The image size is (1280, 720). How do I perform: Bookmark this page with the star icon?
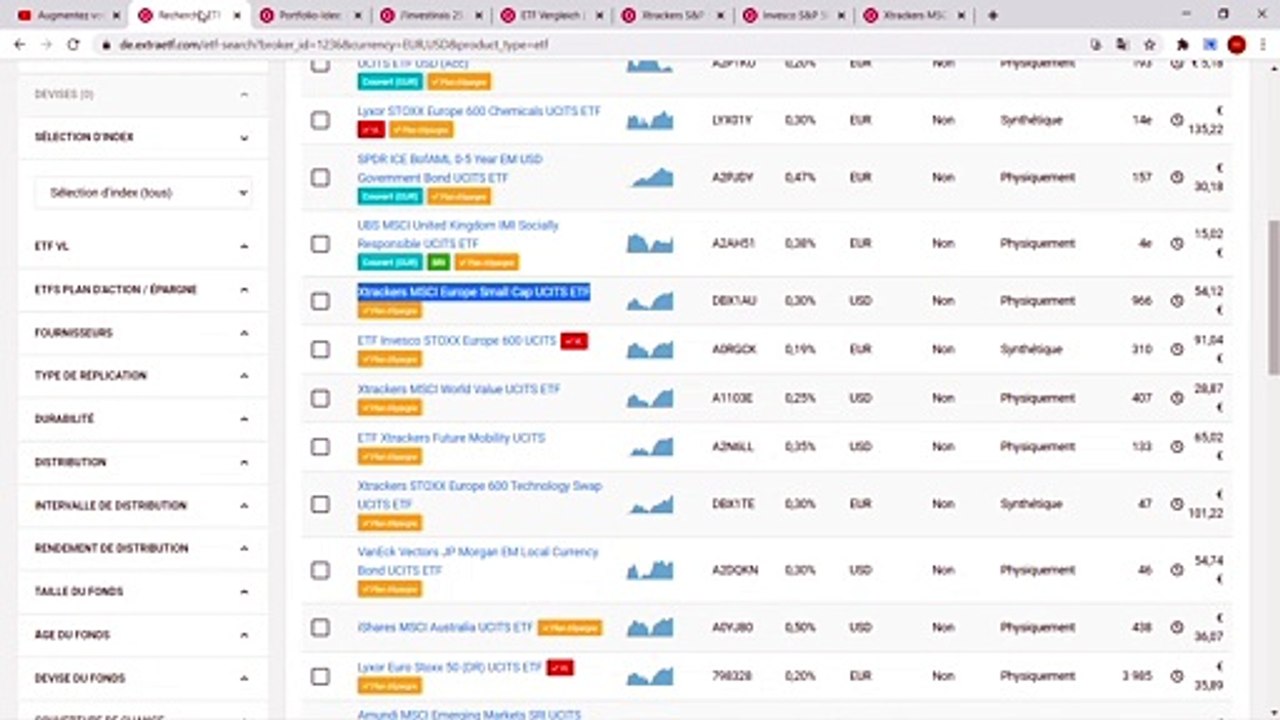(x=1150, y=45)
